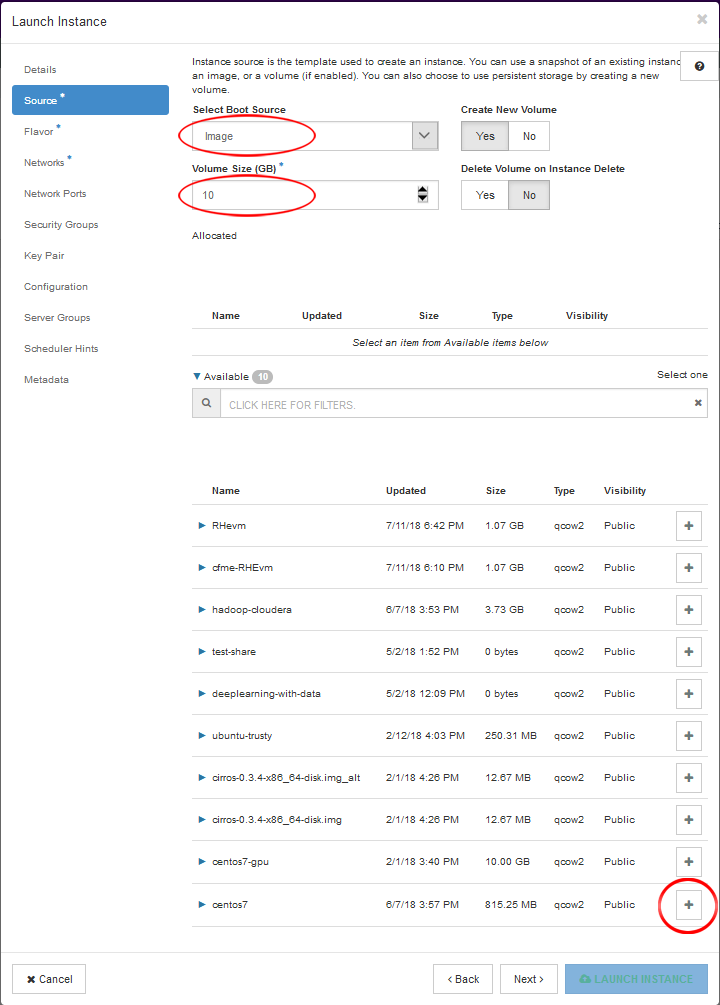Expand the cfme-RHEvm row details

(x=202, y=568)
